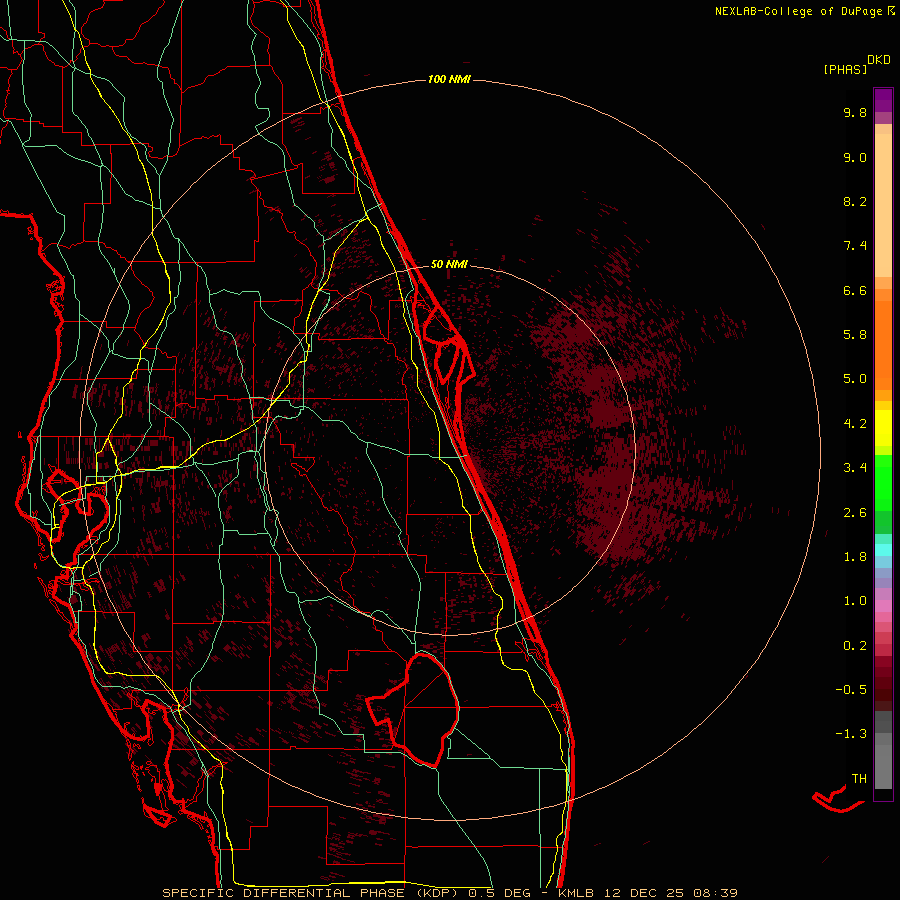The height and width of the screenshot is (900, 900).
Task: Click the 7.4 value on the color scale
Action: click(855, 246)
